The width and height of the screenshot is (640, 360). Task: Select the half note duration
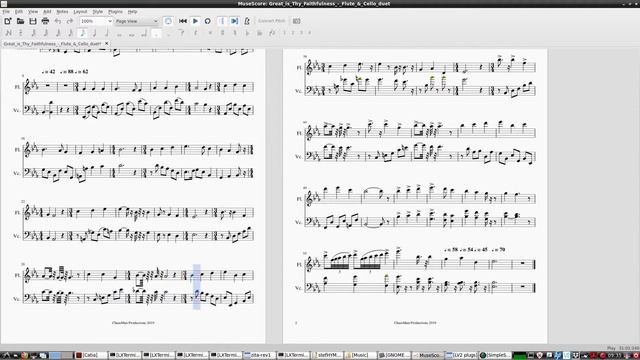pos(107,33)
